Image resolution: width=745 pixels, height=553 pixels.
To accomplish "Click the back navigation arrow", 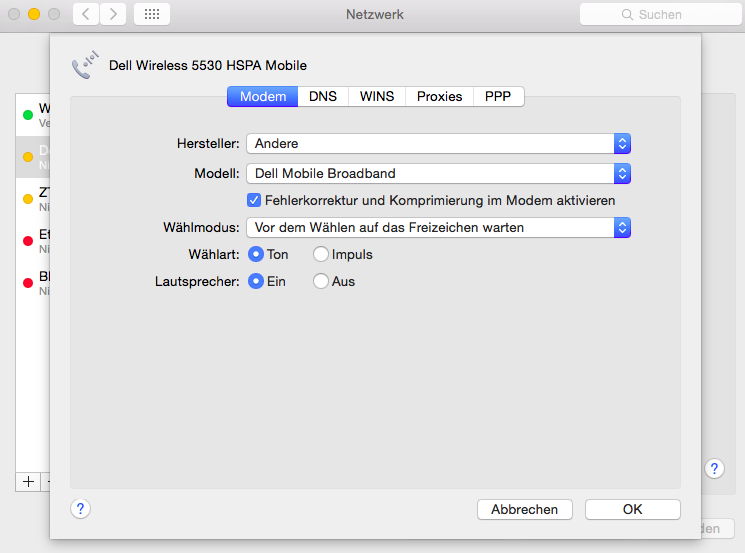I will [86, 14].
